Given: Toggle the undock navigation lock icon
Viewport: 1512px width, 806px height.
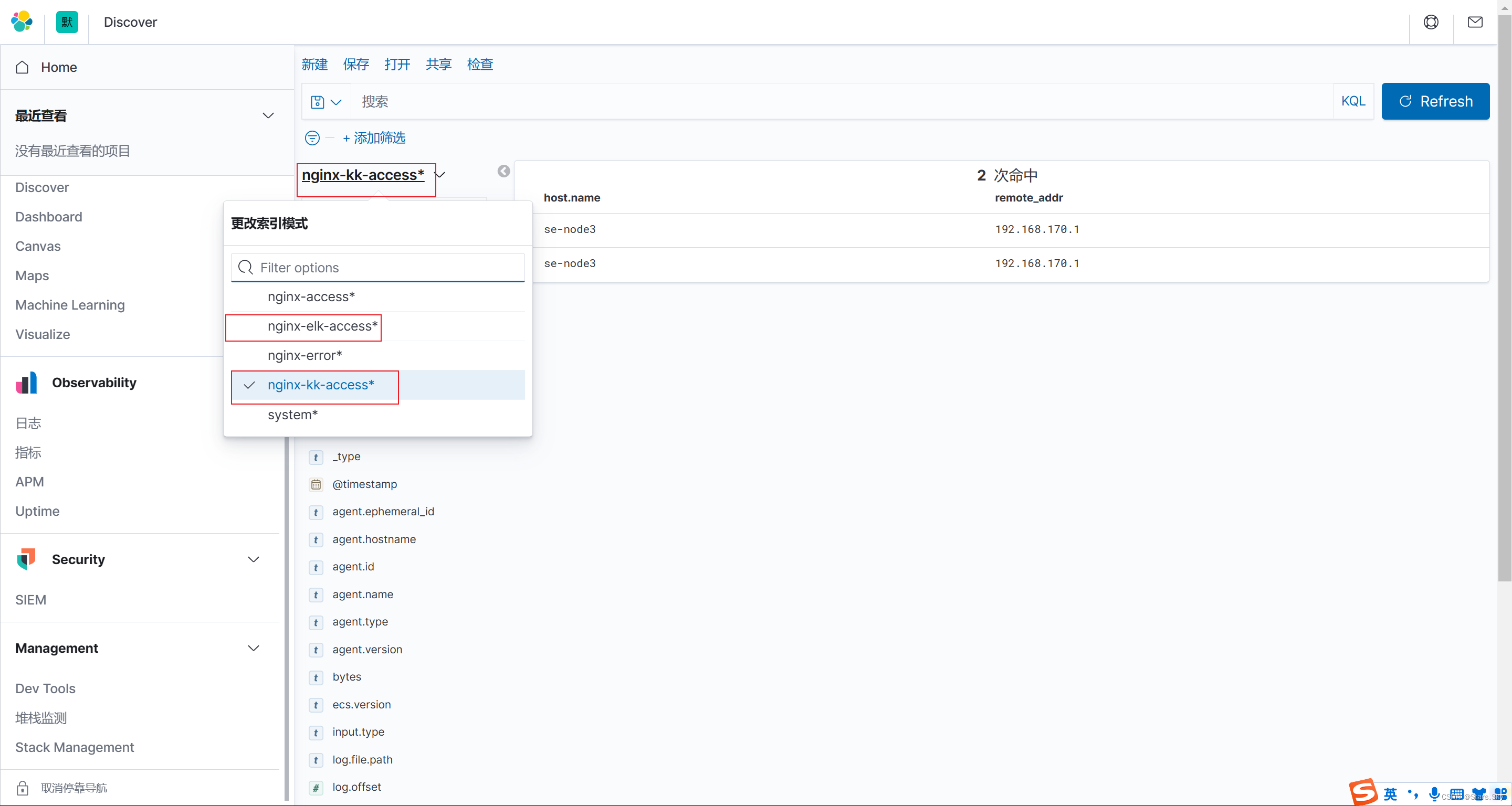Looking at the screenshot, I should [22, 788].
